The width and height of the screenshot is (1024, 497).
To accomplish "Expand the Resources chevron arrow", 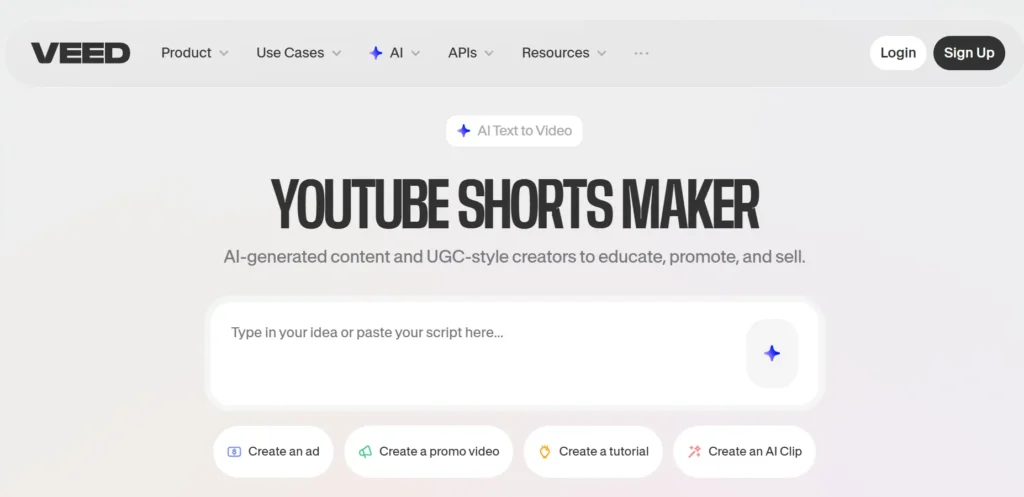I will (601, 54).
